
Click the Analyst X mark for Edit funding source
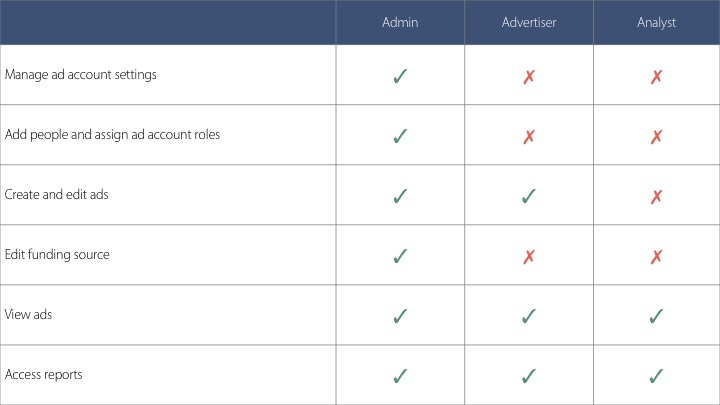pos(656,257)
